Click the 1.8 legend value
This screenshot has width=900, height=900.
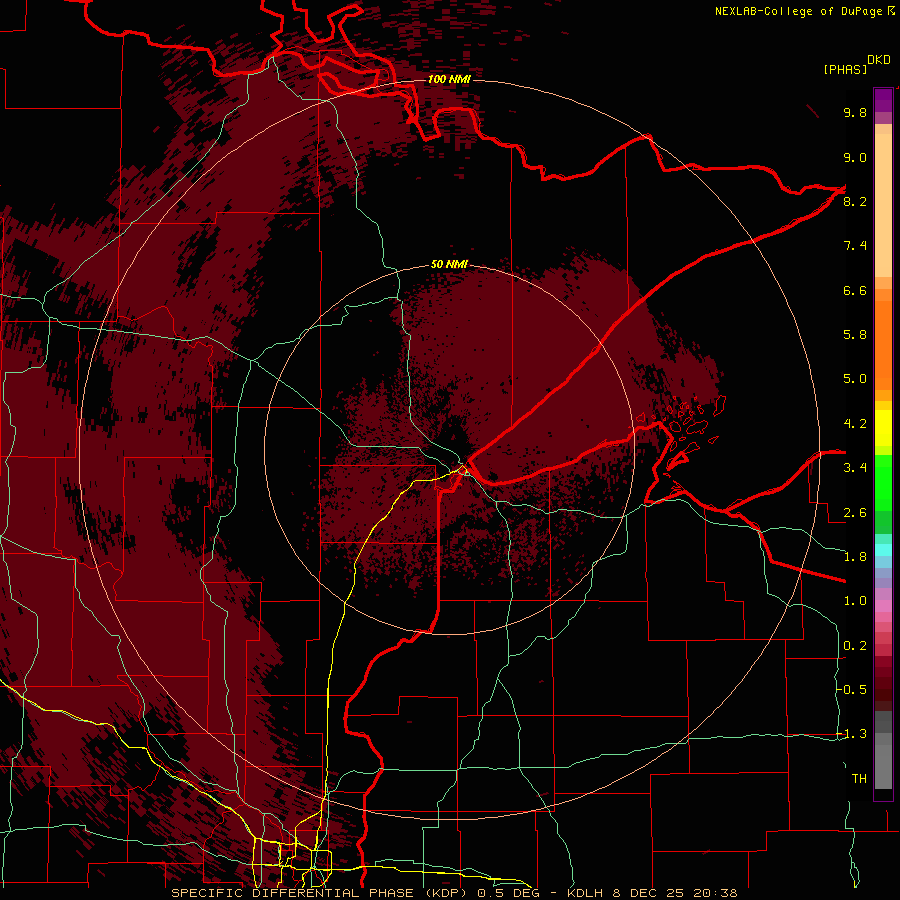click(x=855, y=557)
